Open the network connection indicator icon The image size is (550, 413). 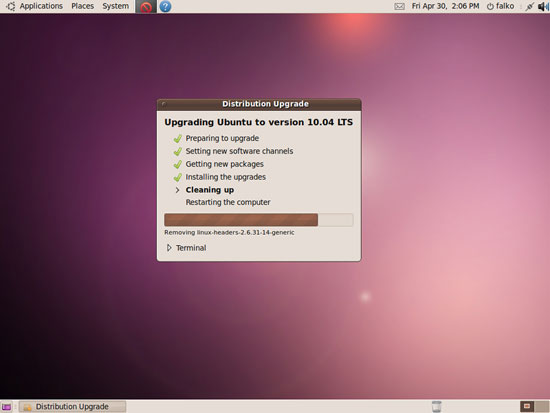point(529,6)
